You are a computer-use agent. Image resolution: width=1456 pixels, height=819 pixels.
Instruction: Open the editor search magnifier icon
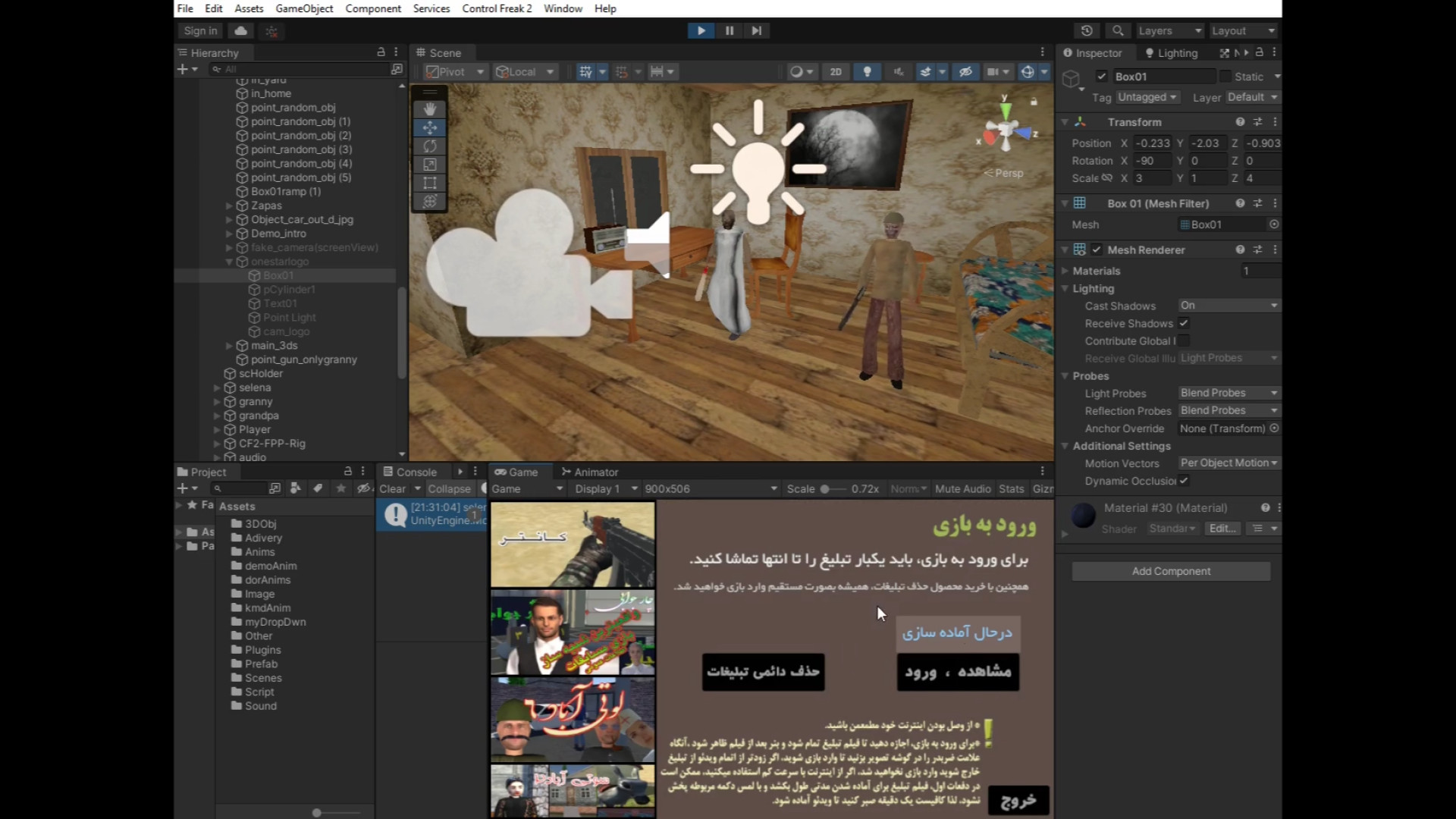1117,30
